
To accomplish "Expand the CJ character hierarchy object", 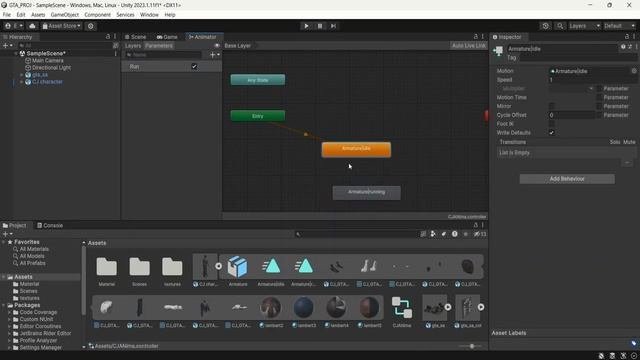I will pos(22,82).
